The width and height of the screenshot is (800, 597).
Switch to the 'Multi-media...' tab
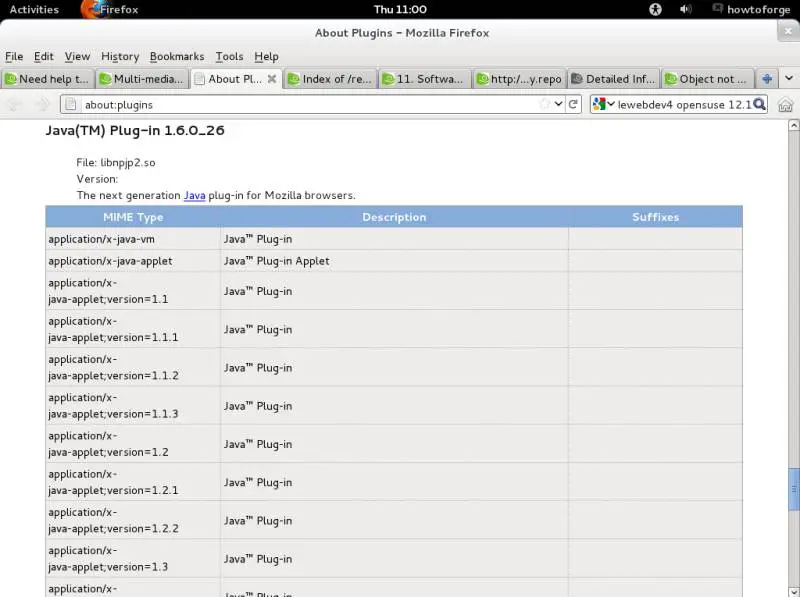coord(141,79)
